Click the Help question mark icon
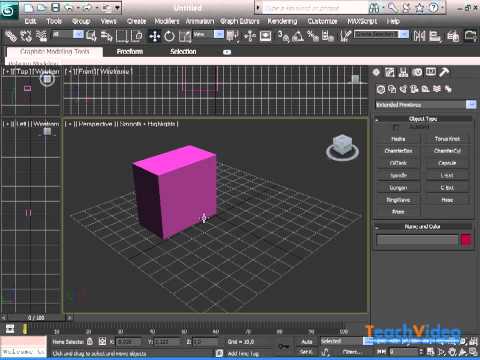The height and width of the screenshot is (360, 480). (x=434, y=8)
